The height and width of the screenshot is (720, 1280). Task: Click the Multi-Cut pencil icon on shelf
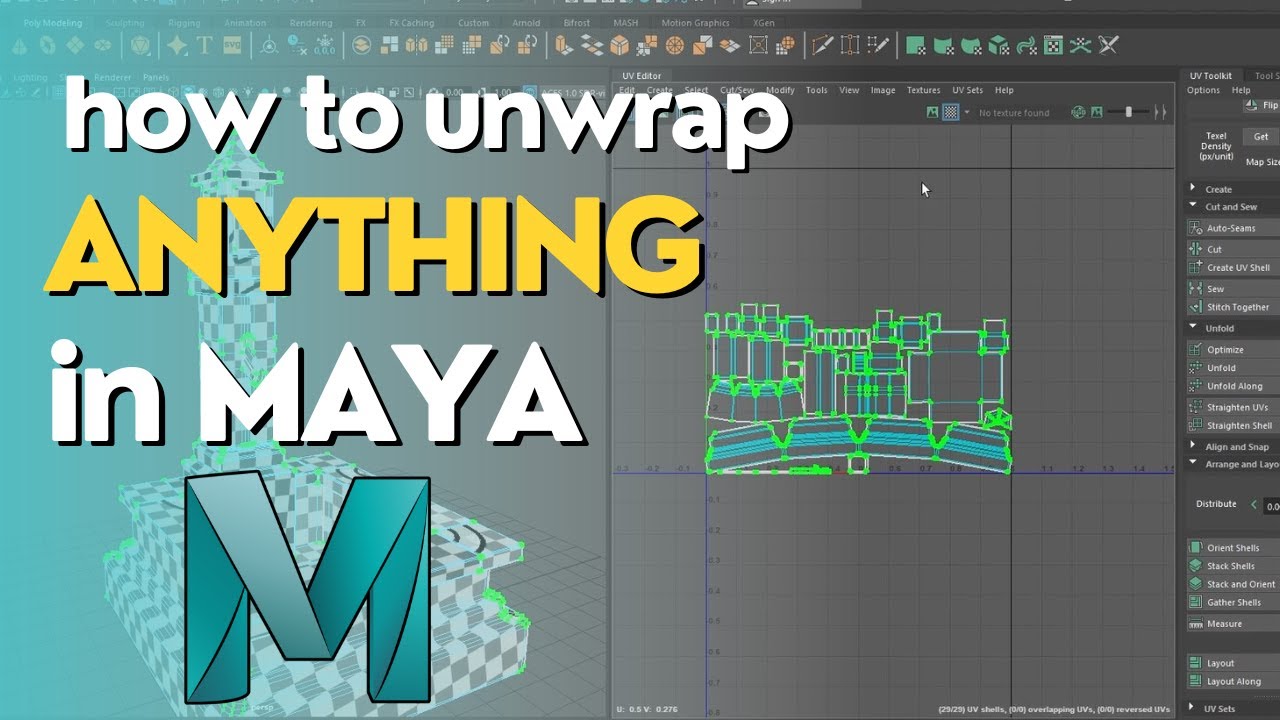823,45
